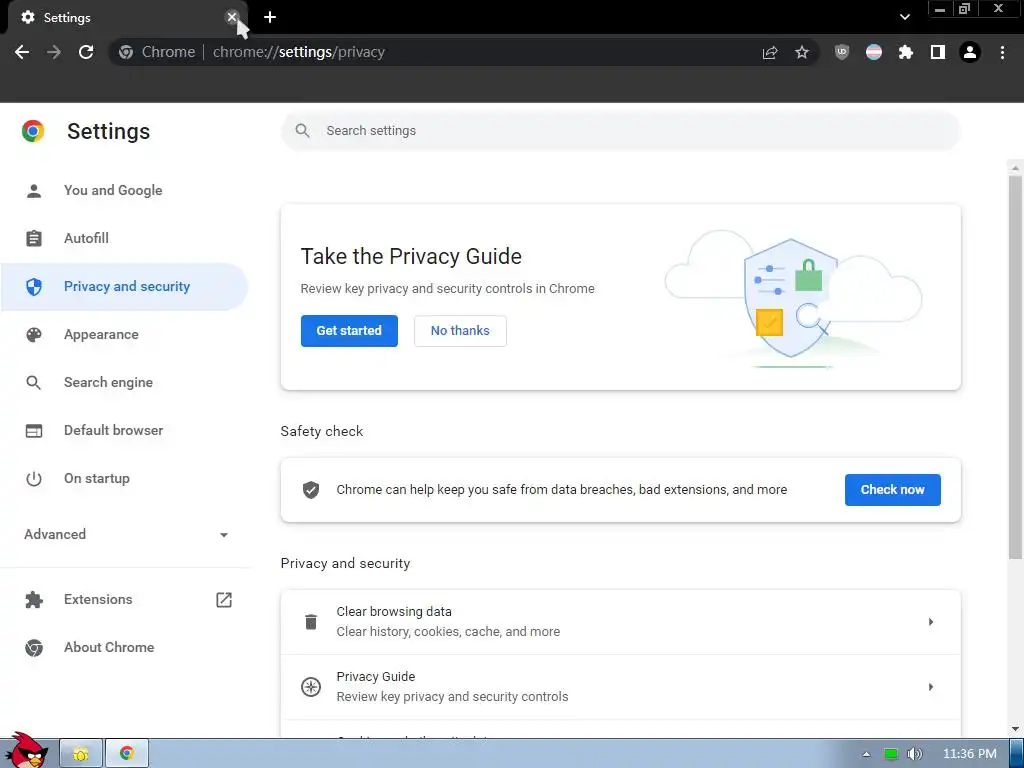Open the Privacy Guide row
The width and height of the screenshot is (1024, 768).
click(x=620, y=687)
